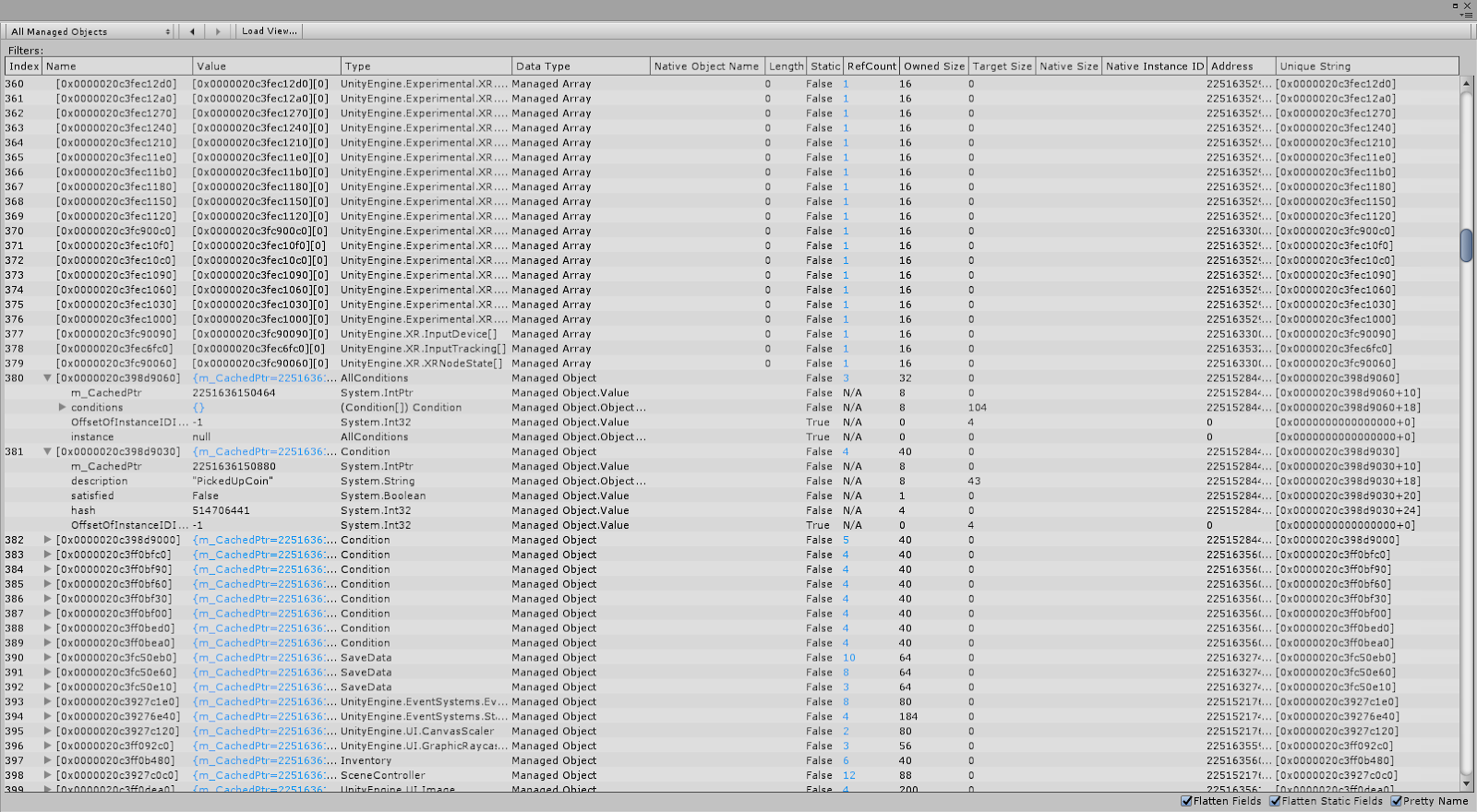1477x812 pixels.
Task: Expand row 390 SaveData object
Action: (x=47, y=658)
